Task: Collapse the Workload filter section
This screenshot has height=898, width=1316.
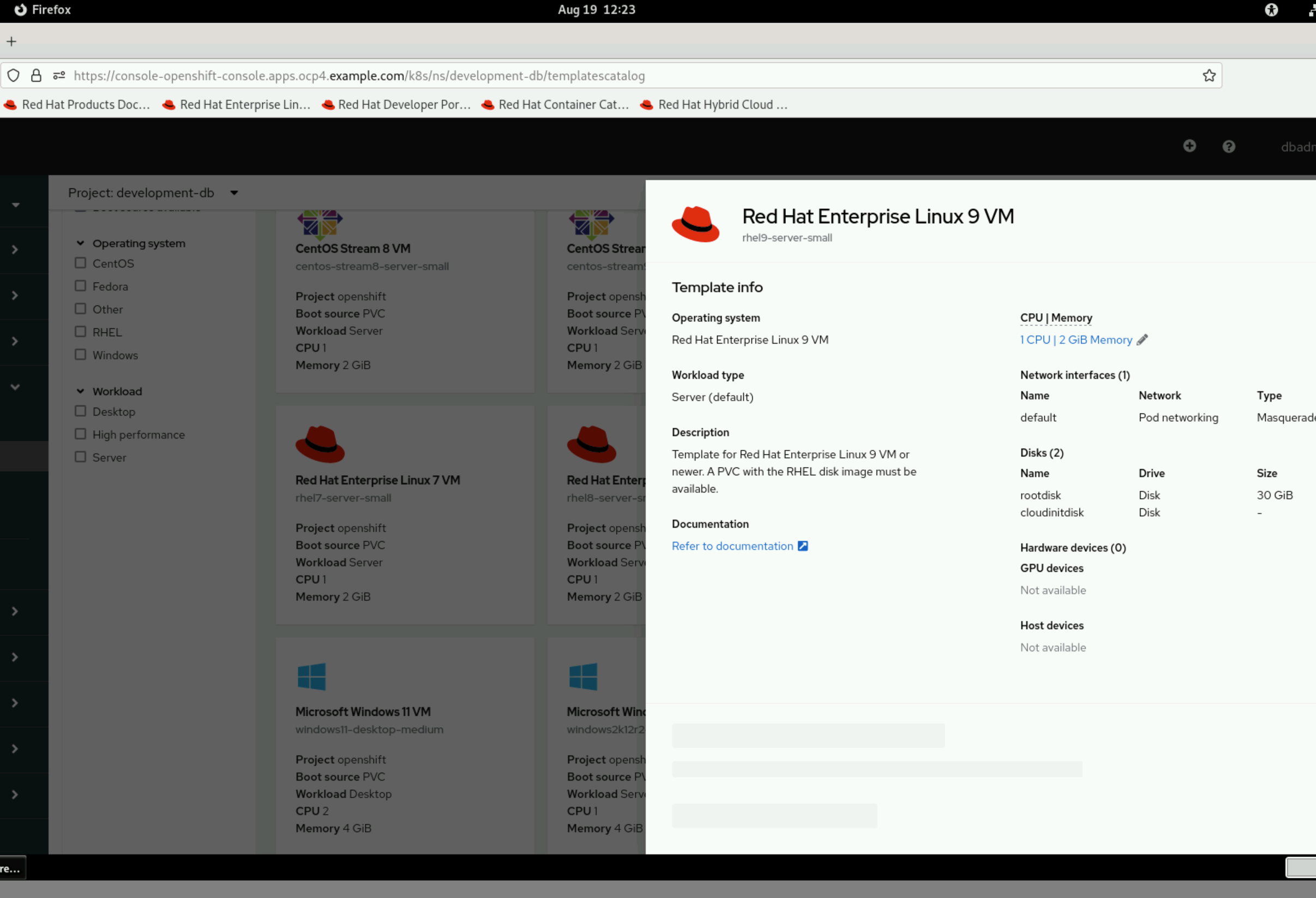Action: (81, 391)
